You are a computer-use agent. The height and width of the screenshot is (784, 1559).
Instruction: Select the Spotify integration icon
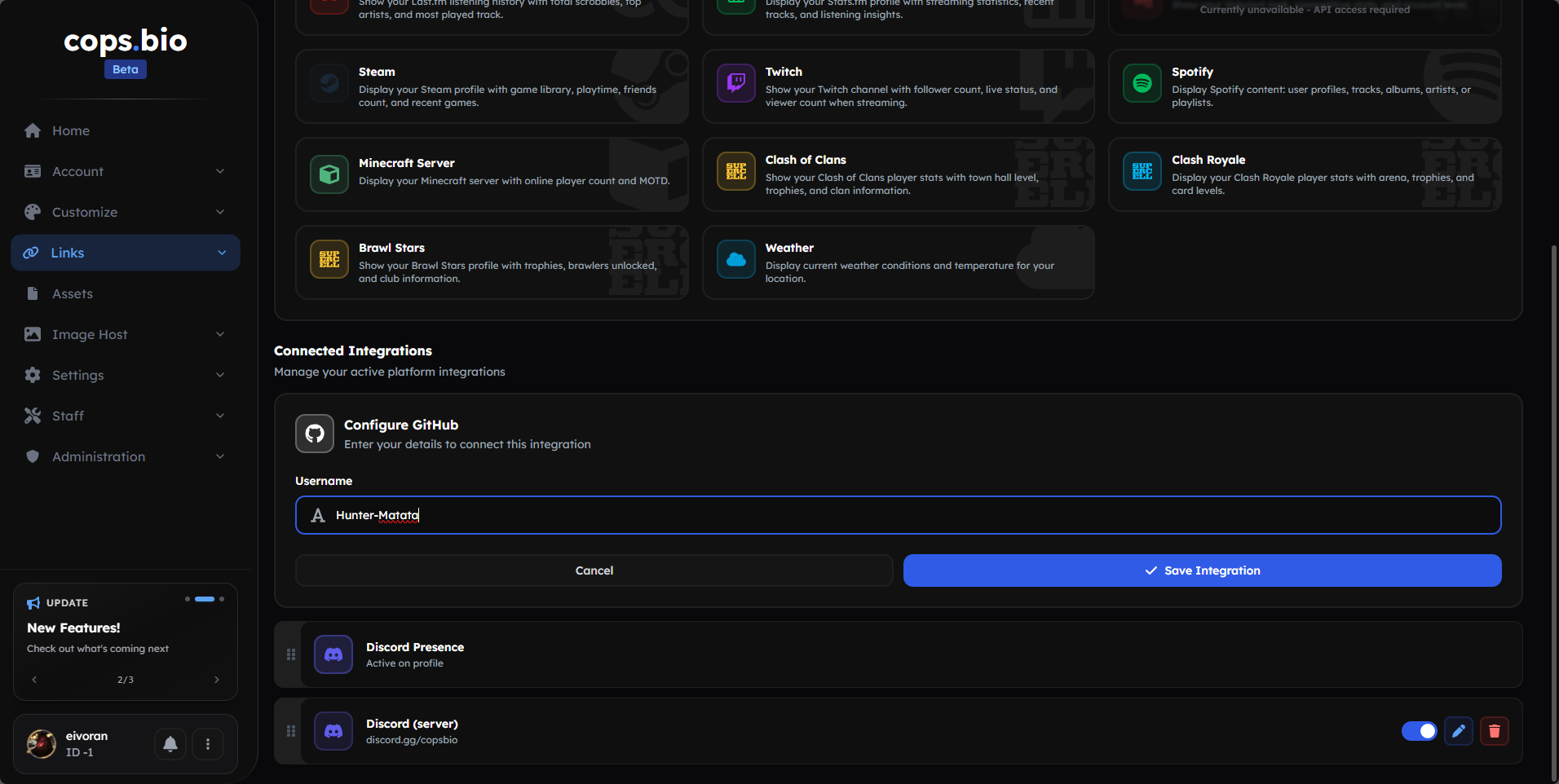click(x=1142, y=84)
